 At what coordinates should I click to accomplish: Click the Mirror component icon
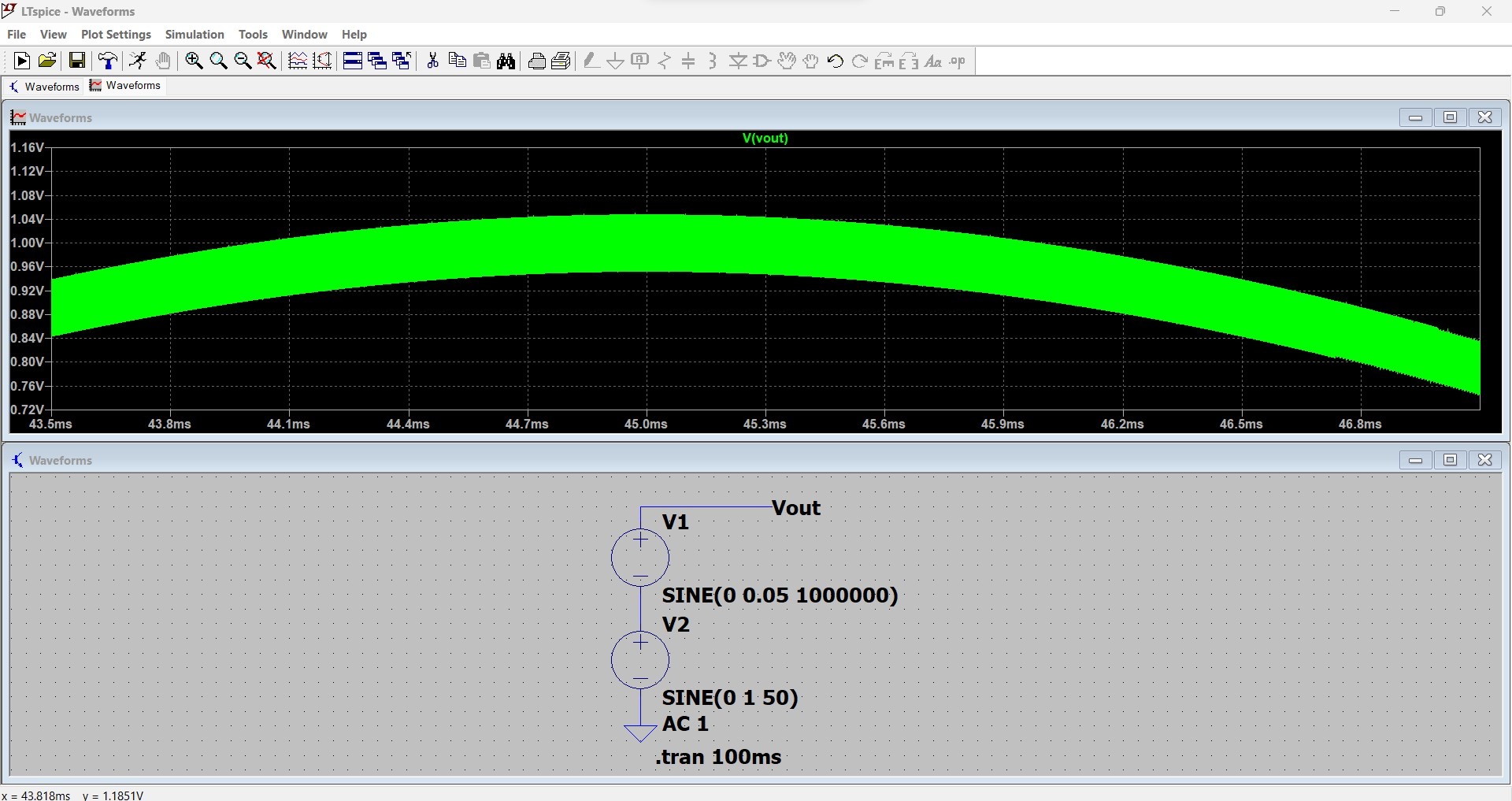coord(909,61)
